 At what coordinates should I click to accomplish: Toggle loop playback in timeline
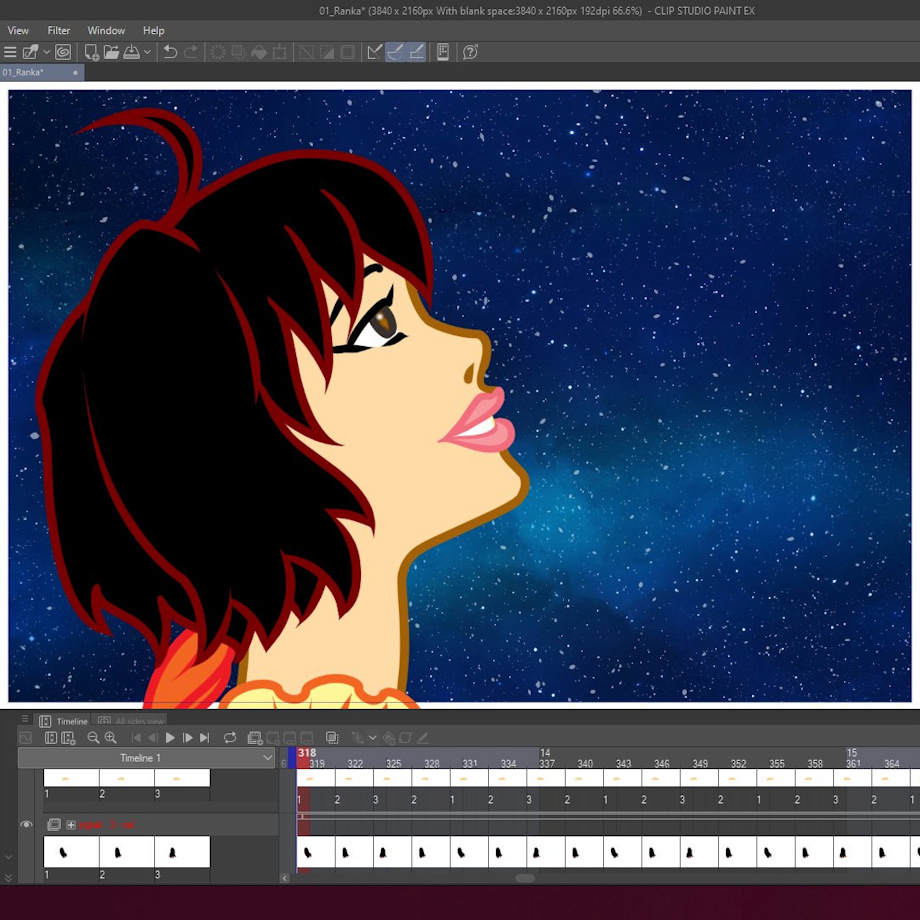point(230,738)
